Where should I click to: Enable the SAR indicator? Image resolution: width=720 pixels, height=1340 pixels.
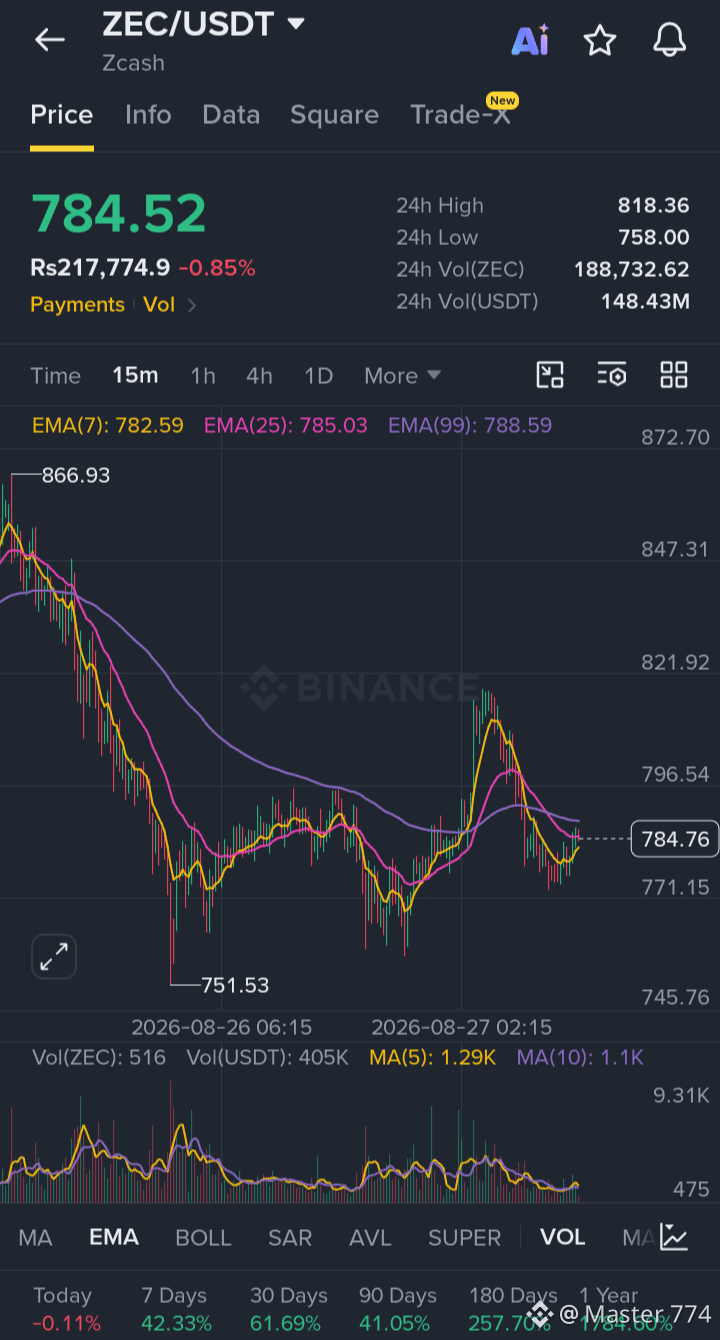pos(290,1237)
